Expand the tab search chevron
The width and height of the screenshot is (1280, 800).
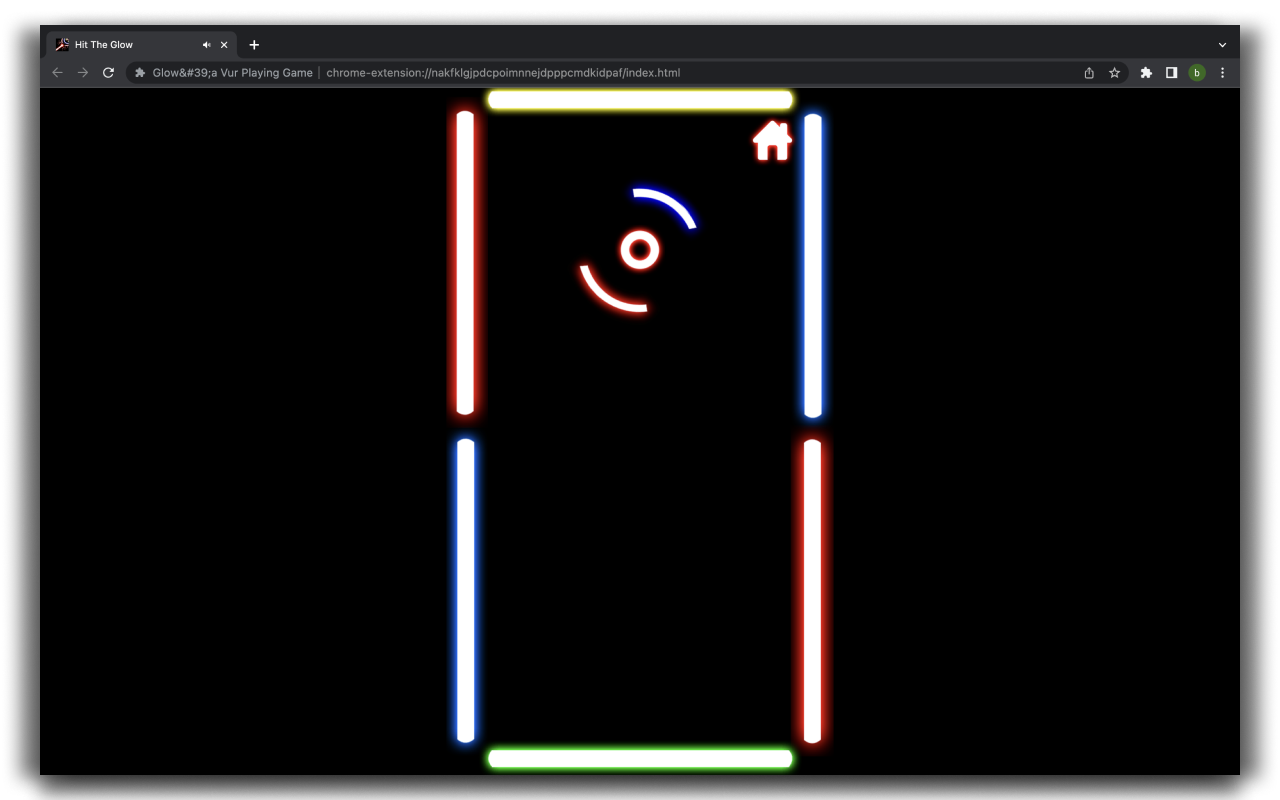(x=1222, y=45)
